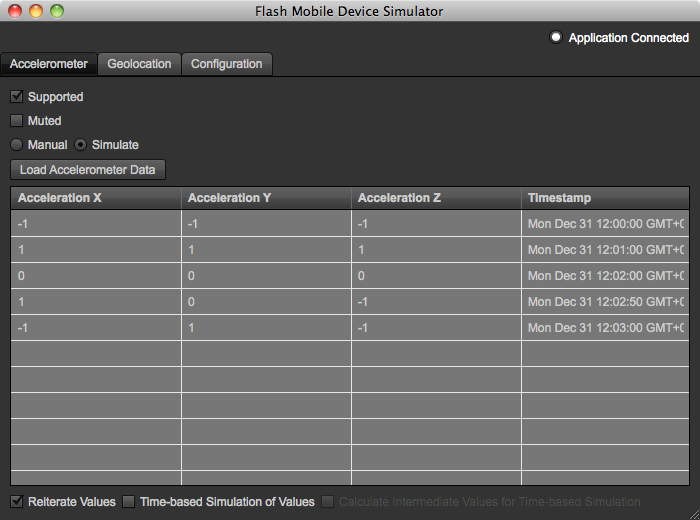Image resolution: width=700 pixels, height=520 pixels.
Task: Zoom window using the green button
Action: tap(57, 11)
